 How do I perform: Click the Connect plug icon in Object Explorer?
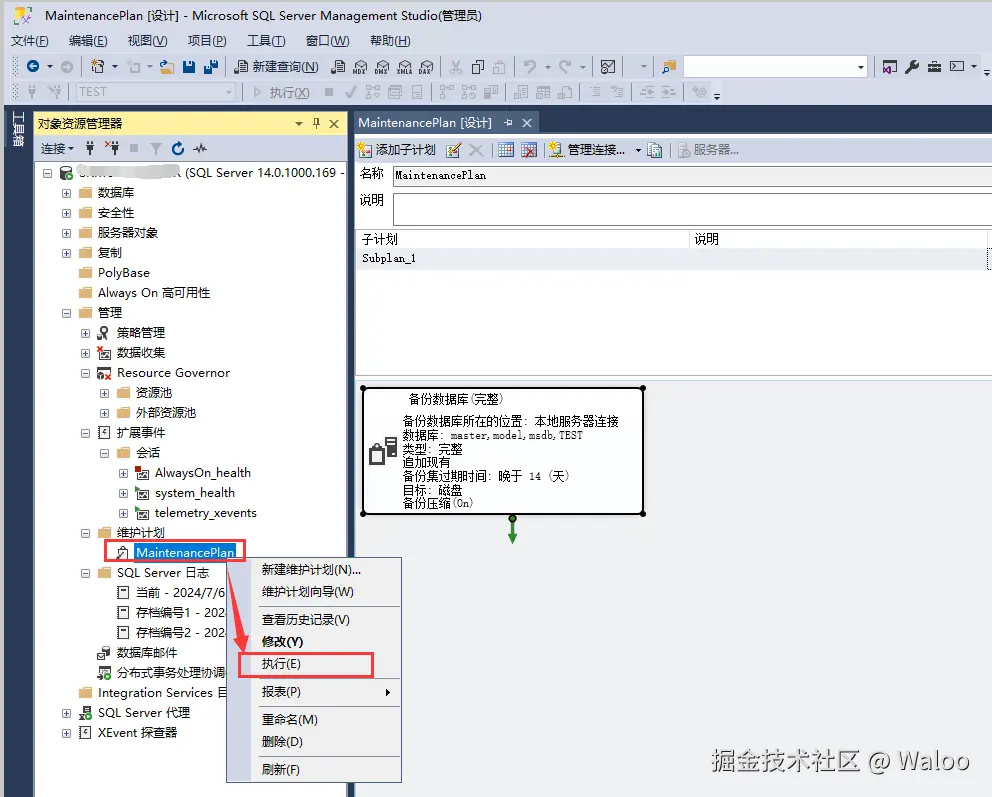point(90,148)
